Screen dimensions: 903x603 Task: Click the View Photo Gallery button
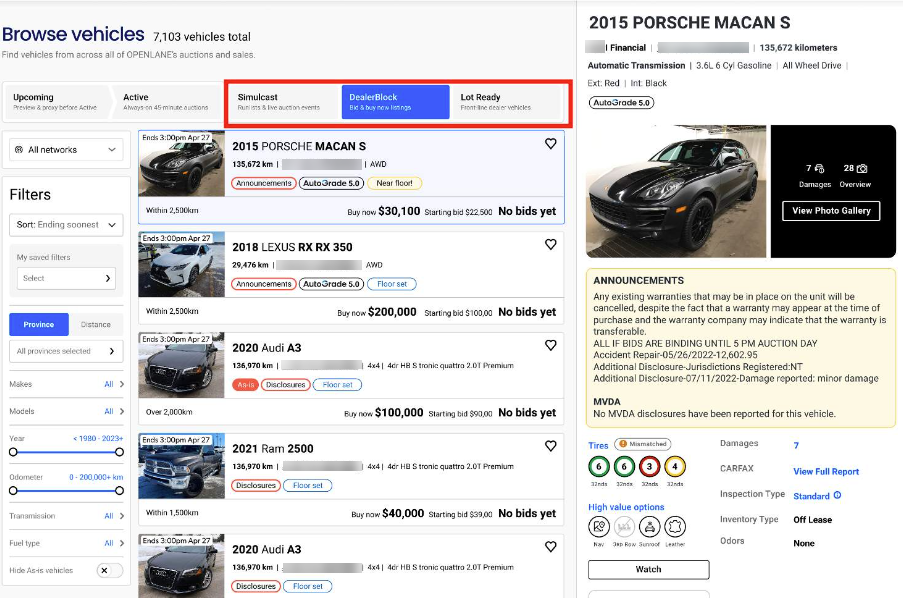[x=831, y=211]
